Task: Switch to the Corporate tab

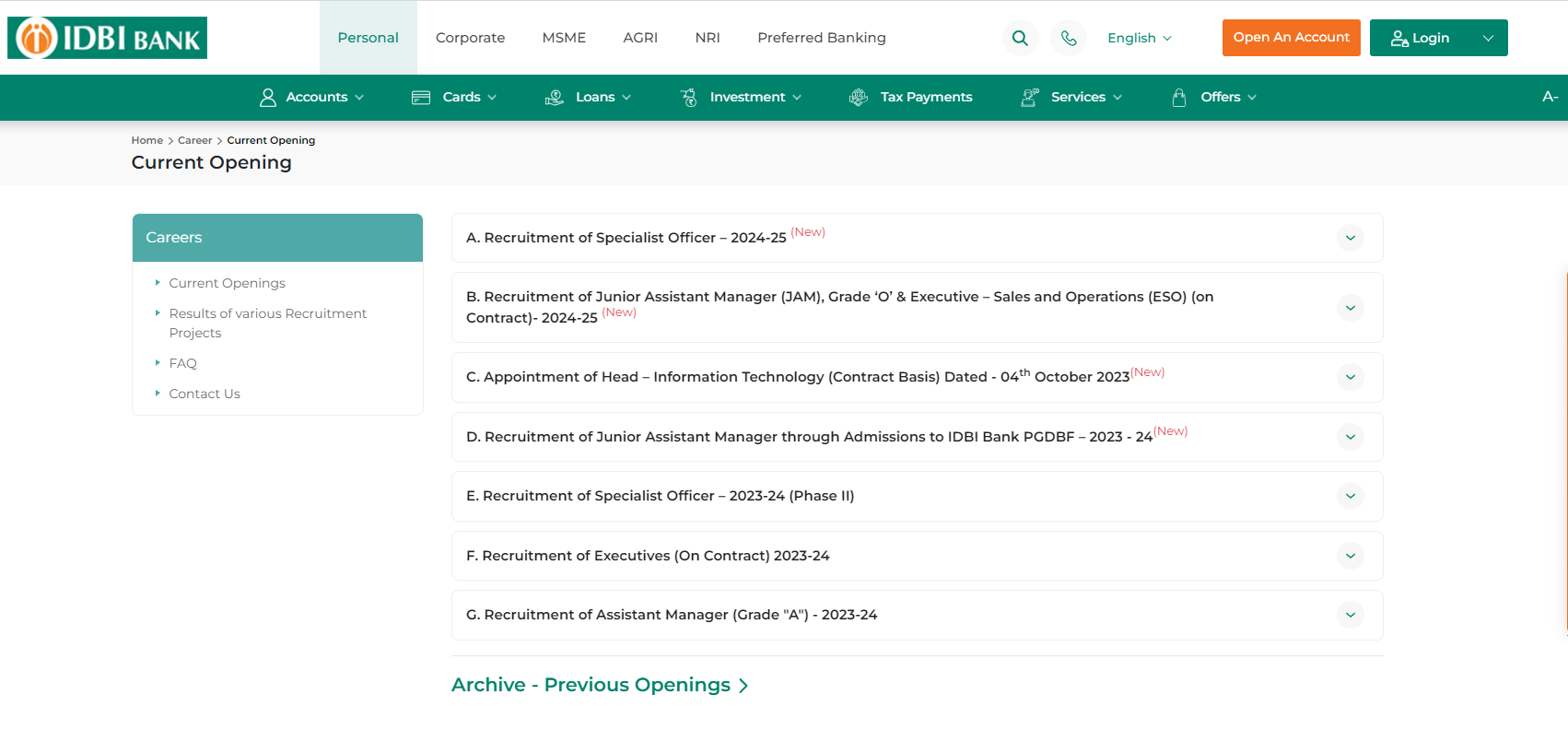Action: pos(470,38)
